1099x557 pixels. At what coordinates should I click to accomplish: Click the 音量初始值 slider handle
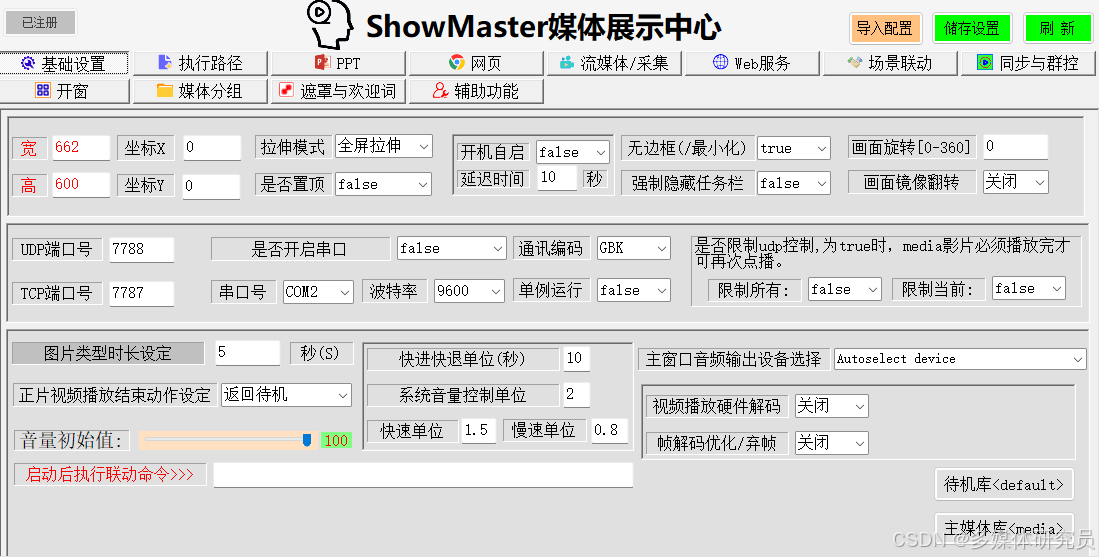(x=306, y=440)
